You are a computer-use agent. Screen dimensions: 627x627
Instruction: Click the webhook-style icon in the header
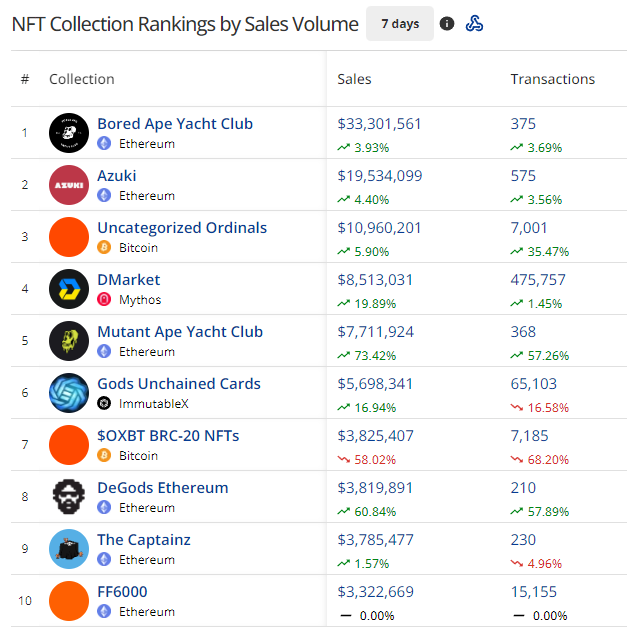[475, 24]
